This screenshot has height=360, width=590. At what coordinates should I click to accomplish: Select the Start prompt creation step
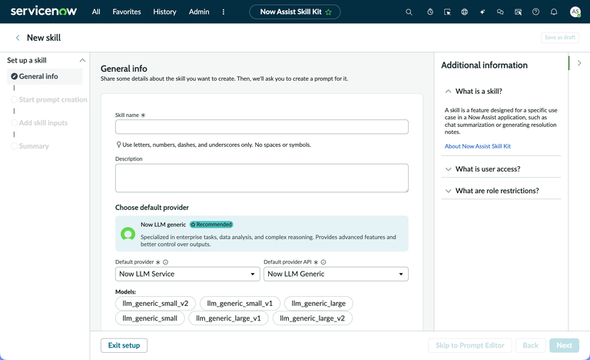[49, 100]
